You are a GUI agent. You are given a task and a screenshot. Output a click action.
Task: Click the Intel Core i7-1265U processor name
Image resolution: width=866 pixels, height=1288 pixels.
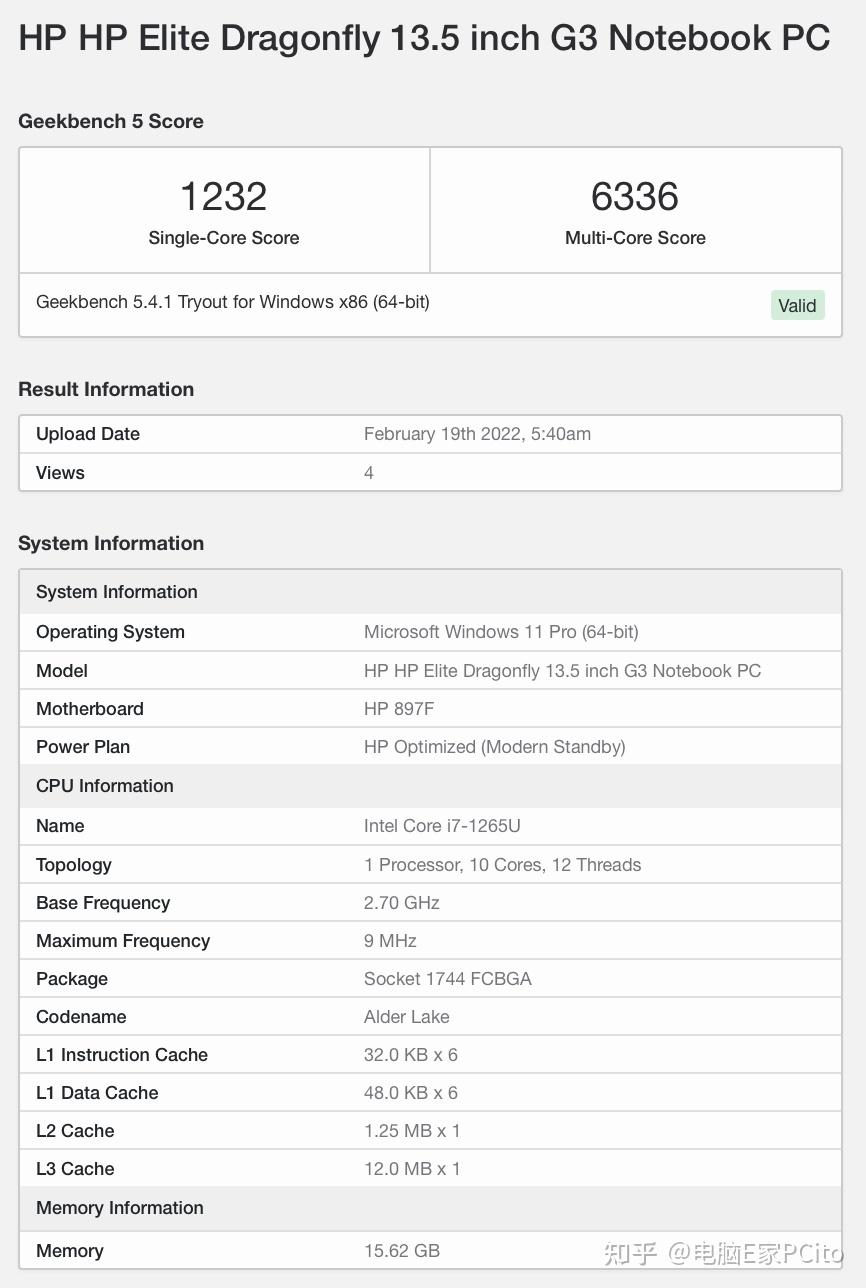click(x=442, y=826)
